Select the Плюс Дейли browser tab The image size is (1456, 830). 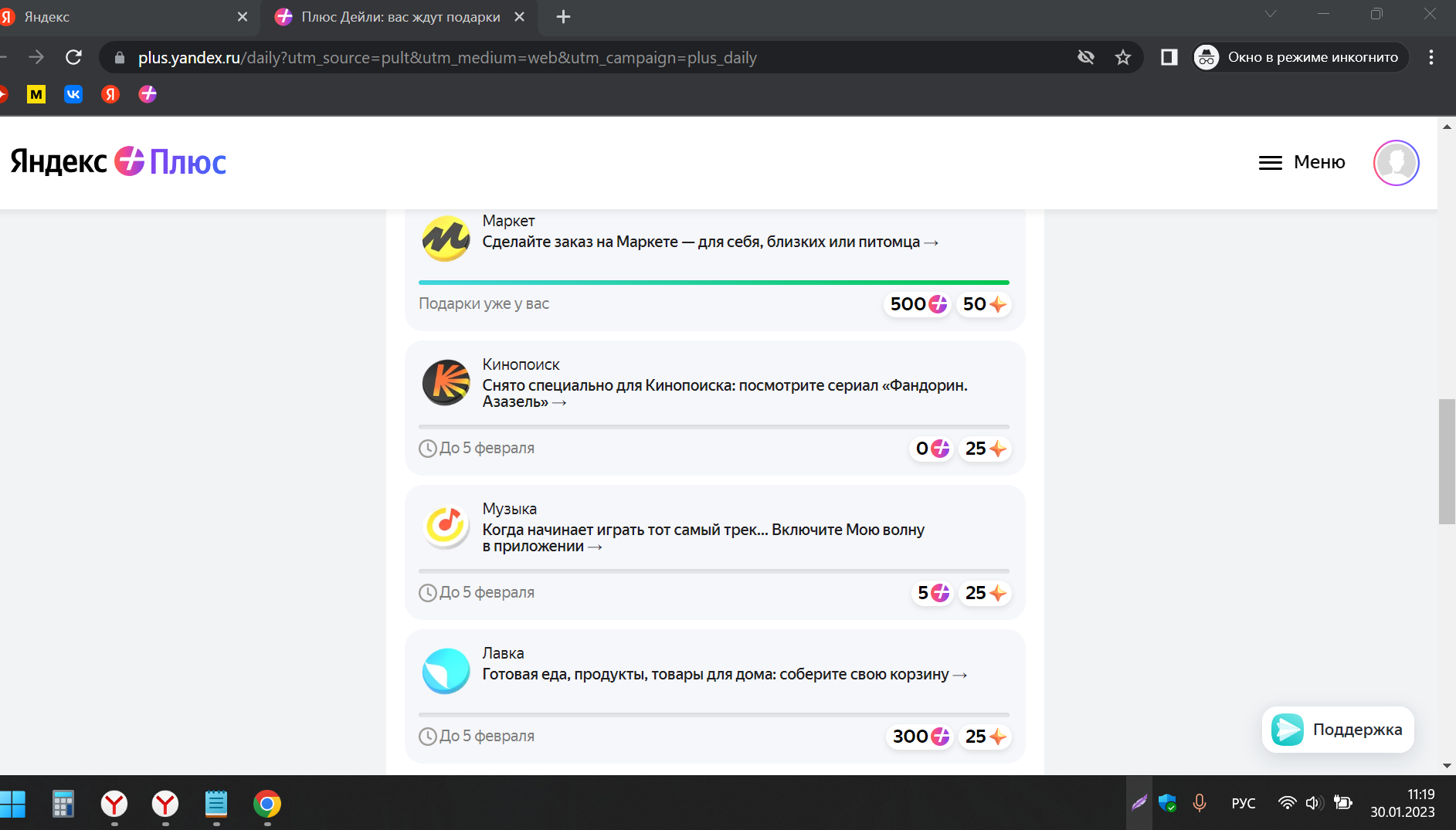(x=399, y=17)
